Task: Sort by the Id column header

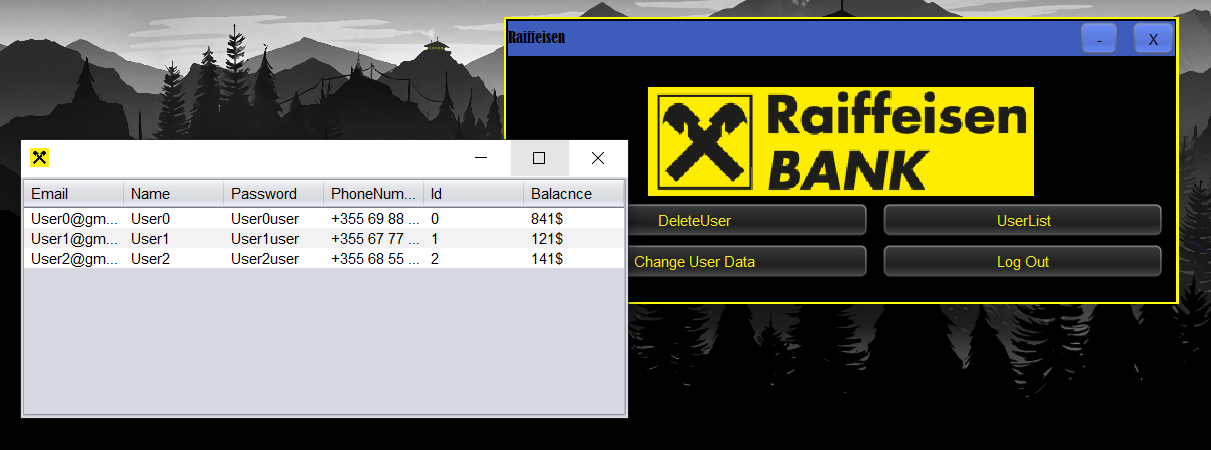Action: 474,193
